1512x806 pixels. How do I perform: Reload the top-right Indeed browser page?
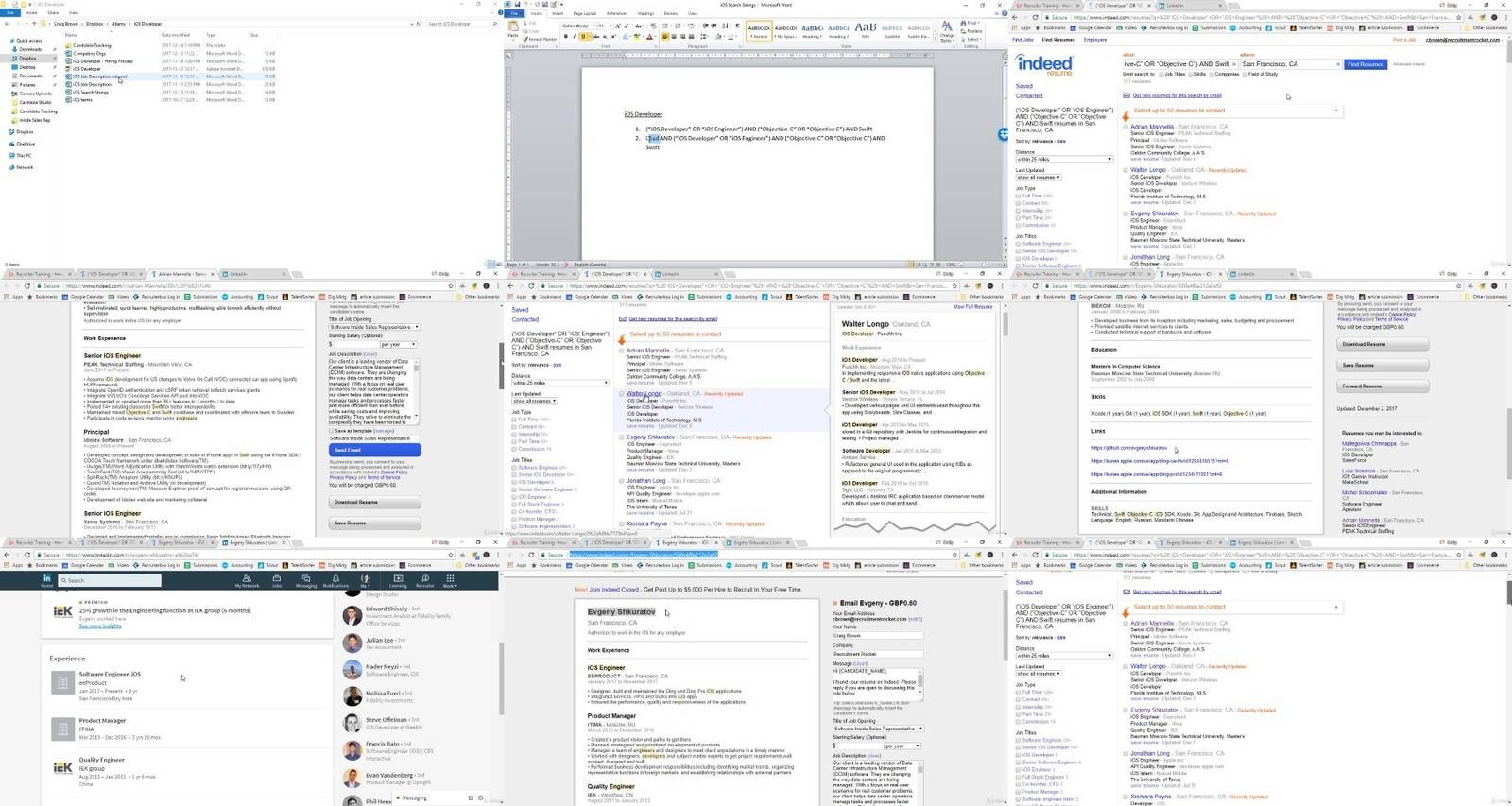tap(1038, 17)
